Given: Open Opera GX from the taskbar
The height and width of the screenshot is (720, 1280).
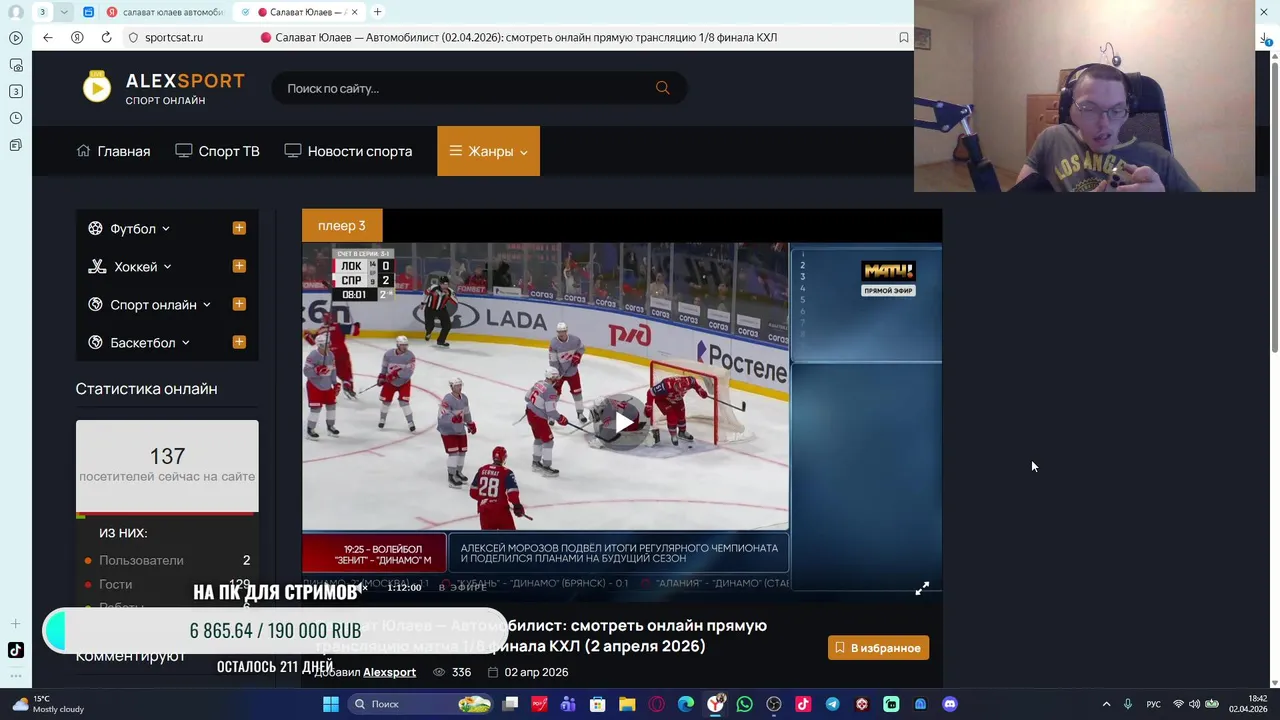Looking at the screenshot, I should pyautogui.click(x=656, y=704).
